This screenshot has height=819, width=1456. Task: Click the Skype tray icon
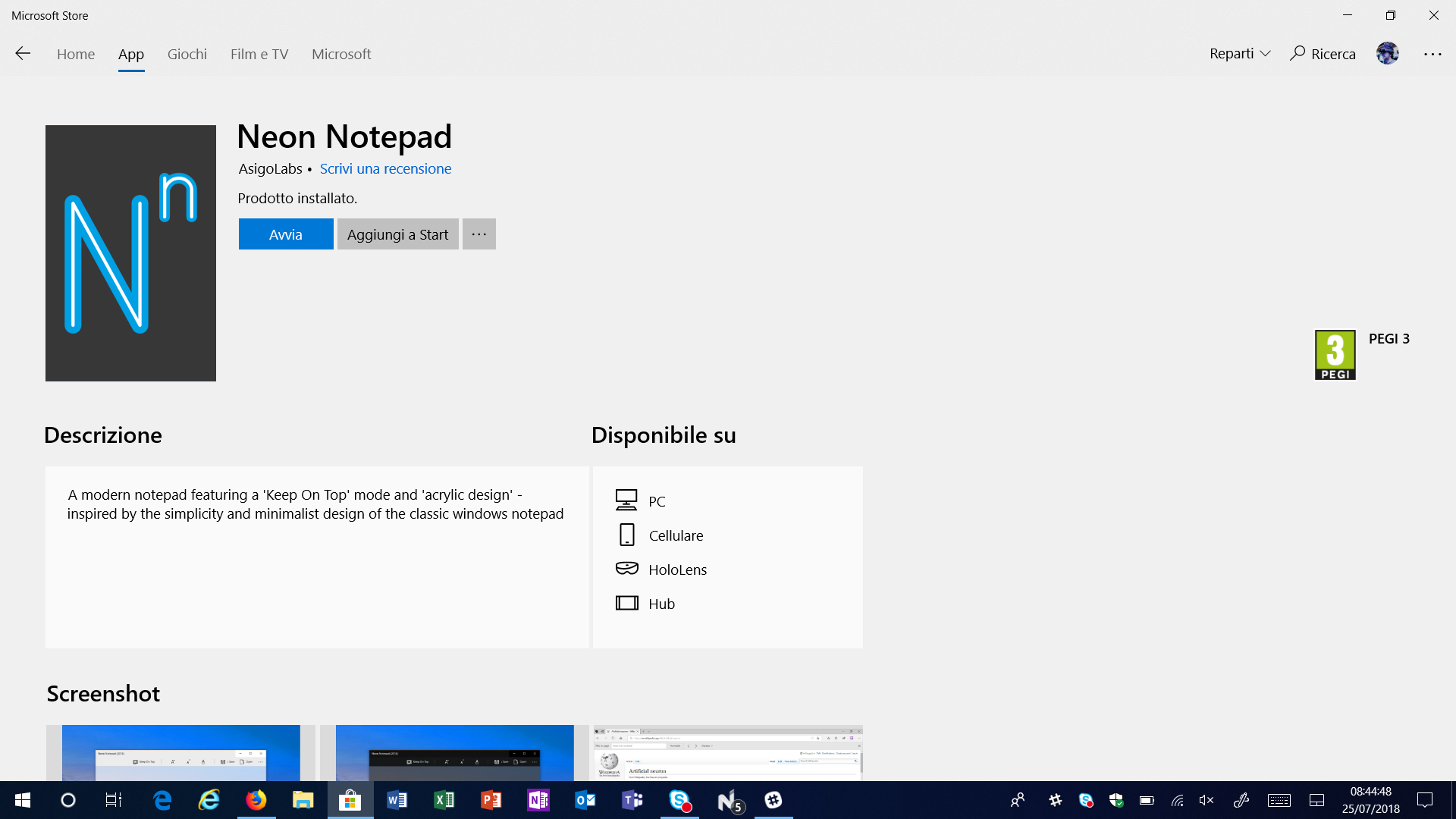tap(1086, 800)
